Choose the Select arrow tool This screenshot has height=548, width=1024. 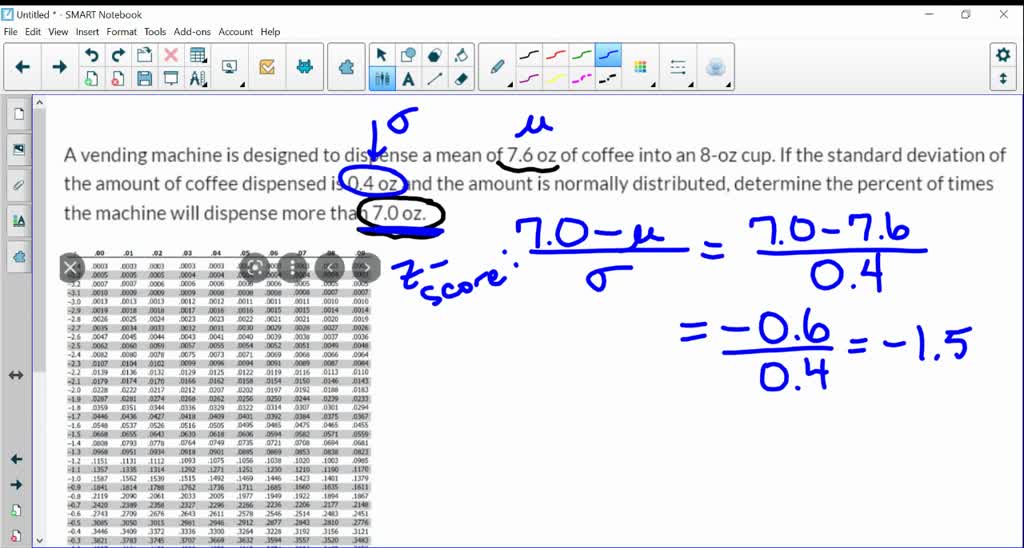tap(382, 55)
